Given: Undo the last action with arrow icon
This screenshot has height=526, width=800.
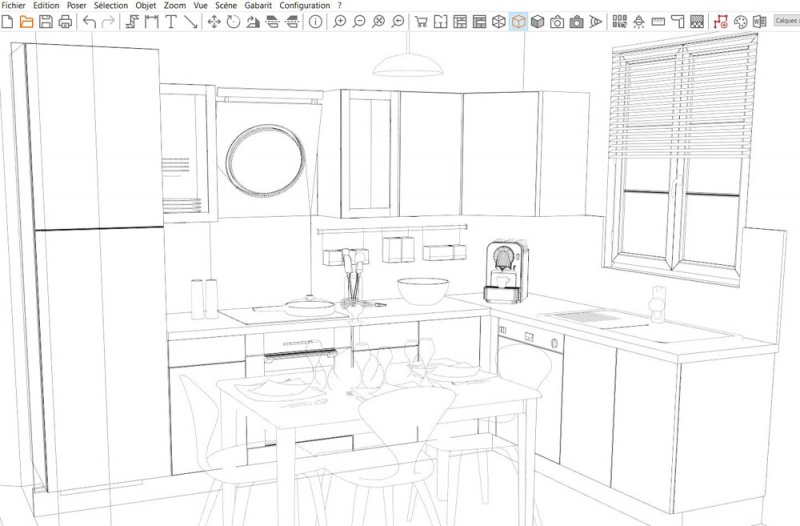Looking at the screenshot, I should click(89, 21).
